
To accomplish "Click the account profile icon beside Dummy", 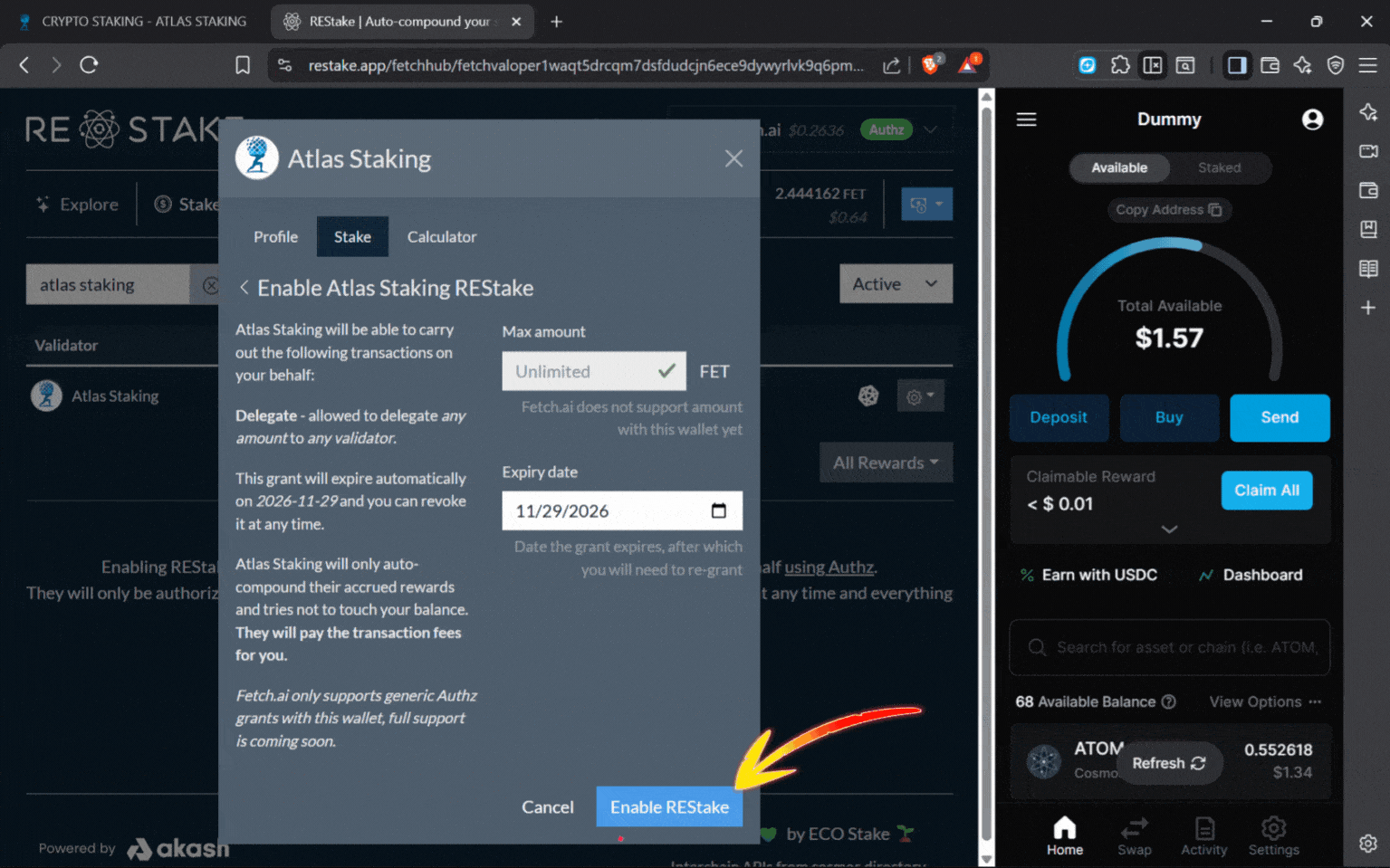I will pos(1312,119).
